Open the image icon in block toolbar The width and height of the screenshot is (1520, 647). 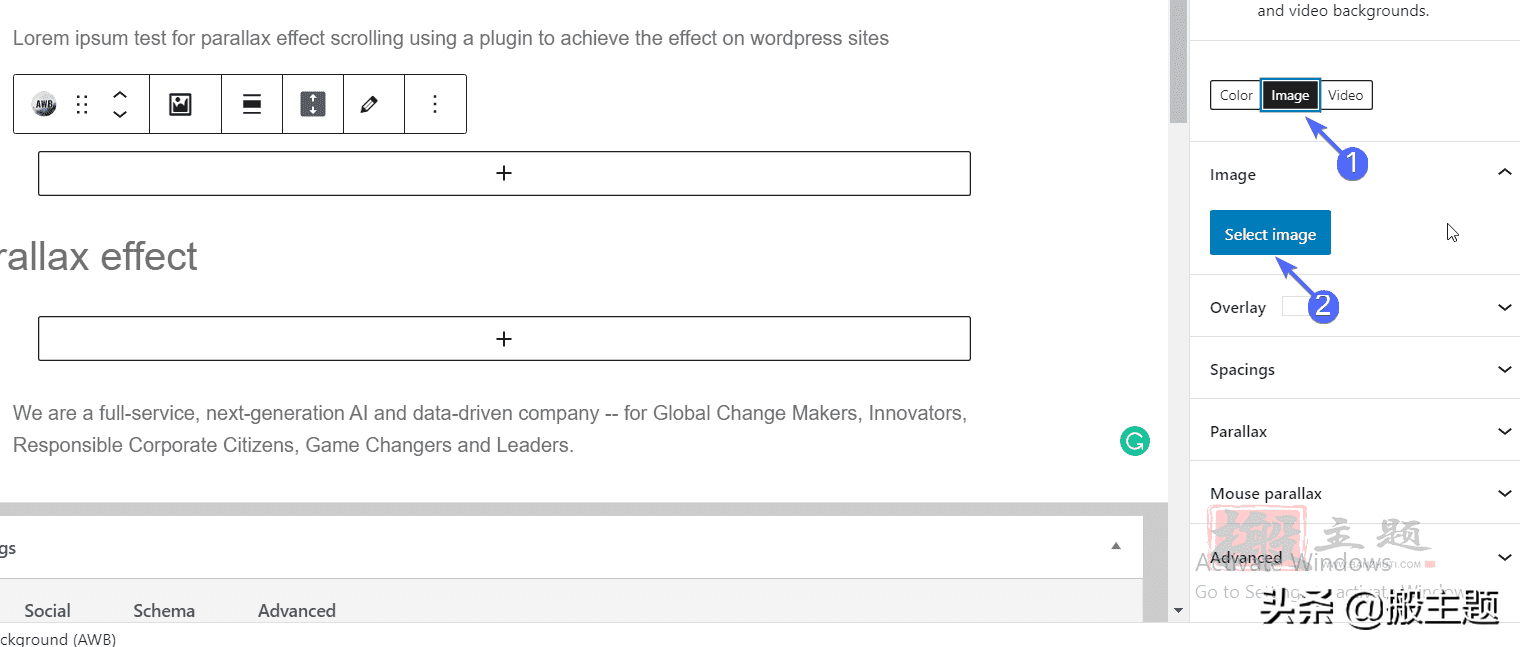pyautogui.click(x=180, y=104)
